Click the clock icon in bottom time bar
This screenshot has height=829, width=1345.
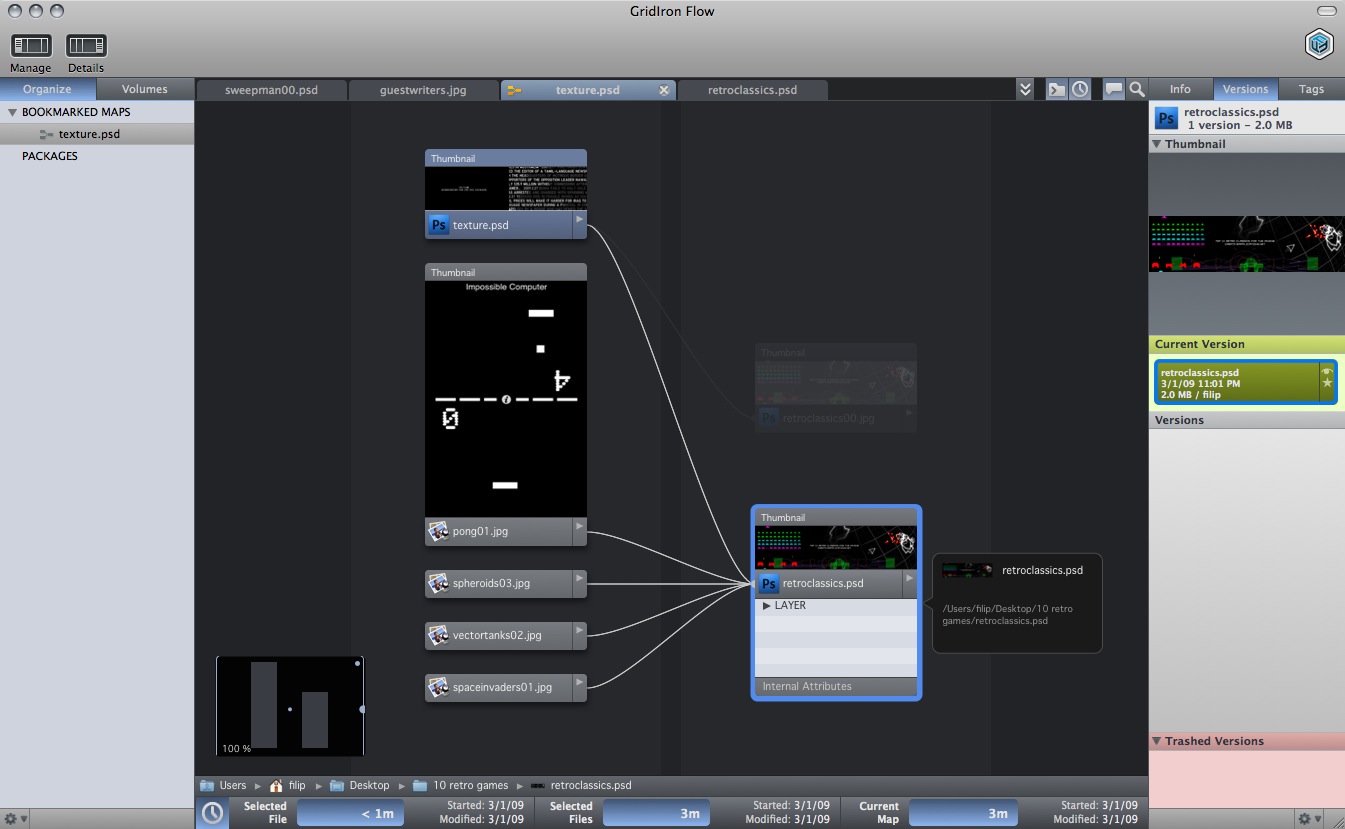212,813
